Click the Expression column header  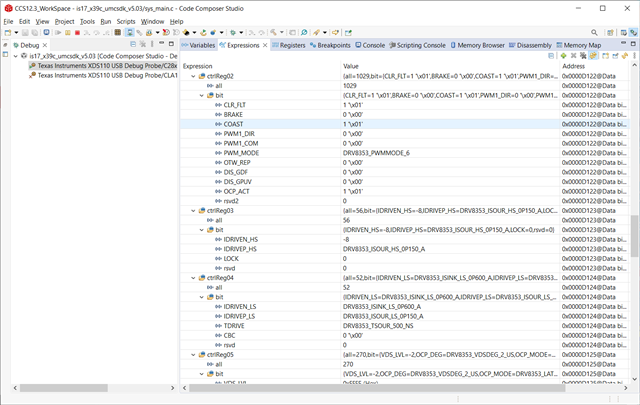pyautogui.click(x=198, y=66)
